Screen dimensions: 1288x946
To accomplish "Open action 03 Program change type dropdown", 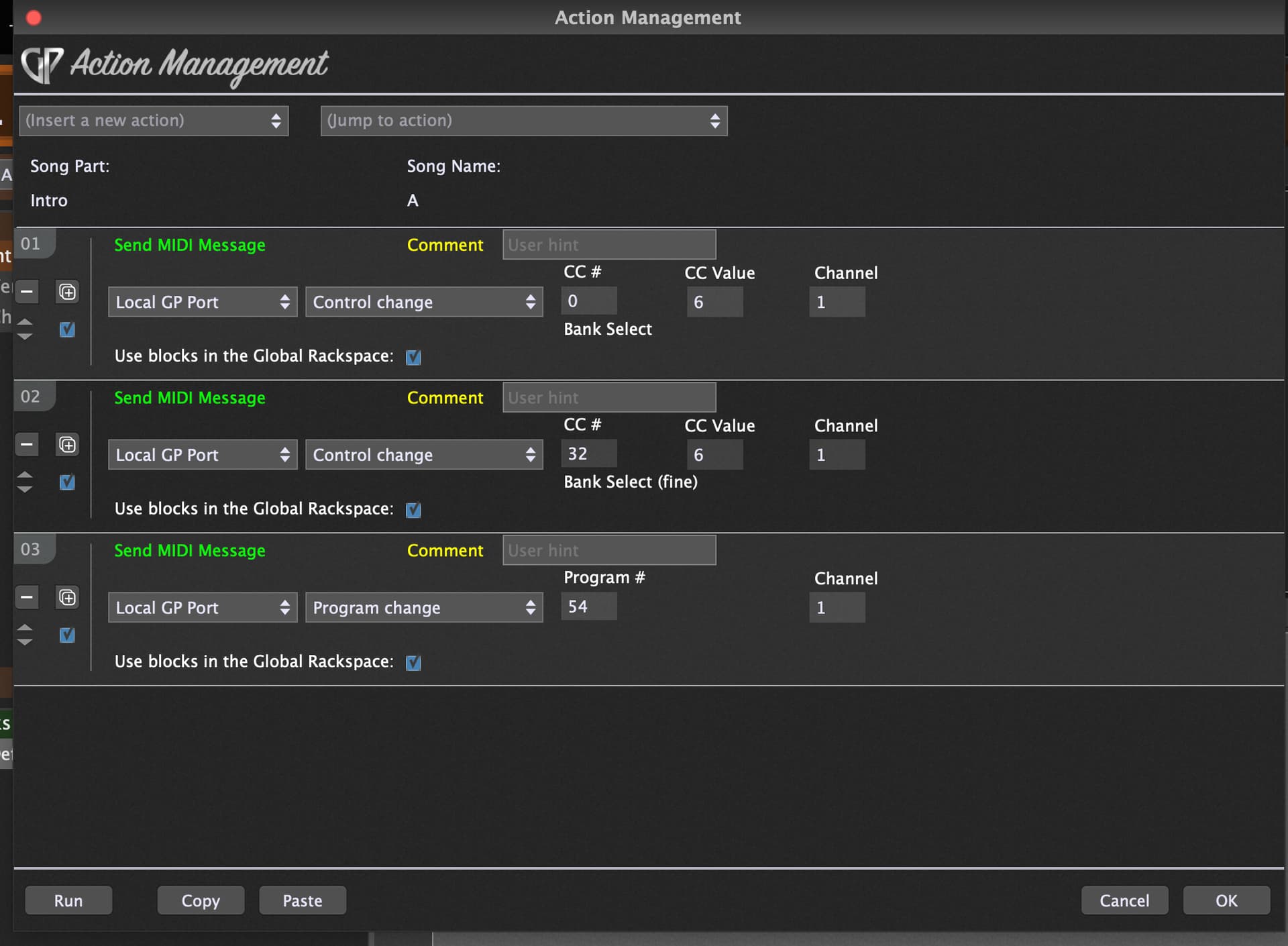I will coord(423,608).
